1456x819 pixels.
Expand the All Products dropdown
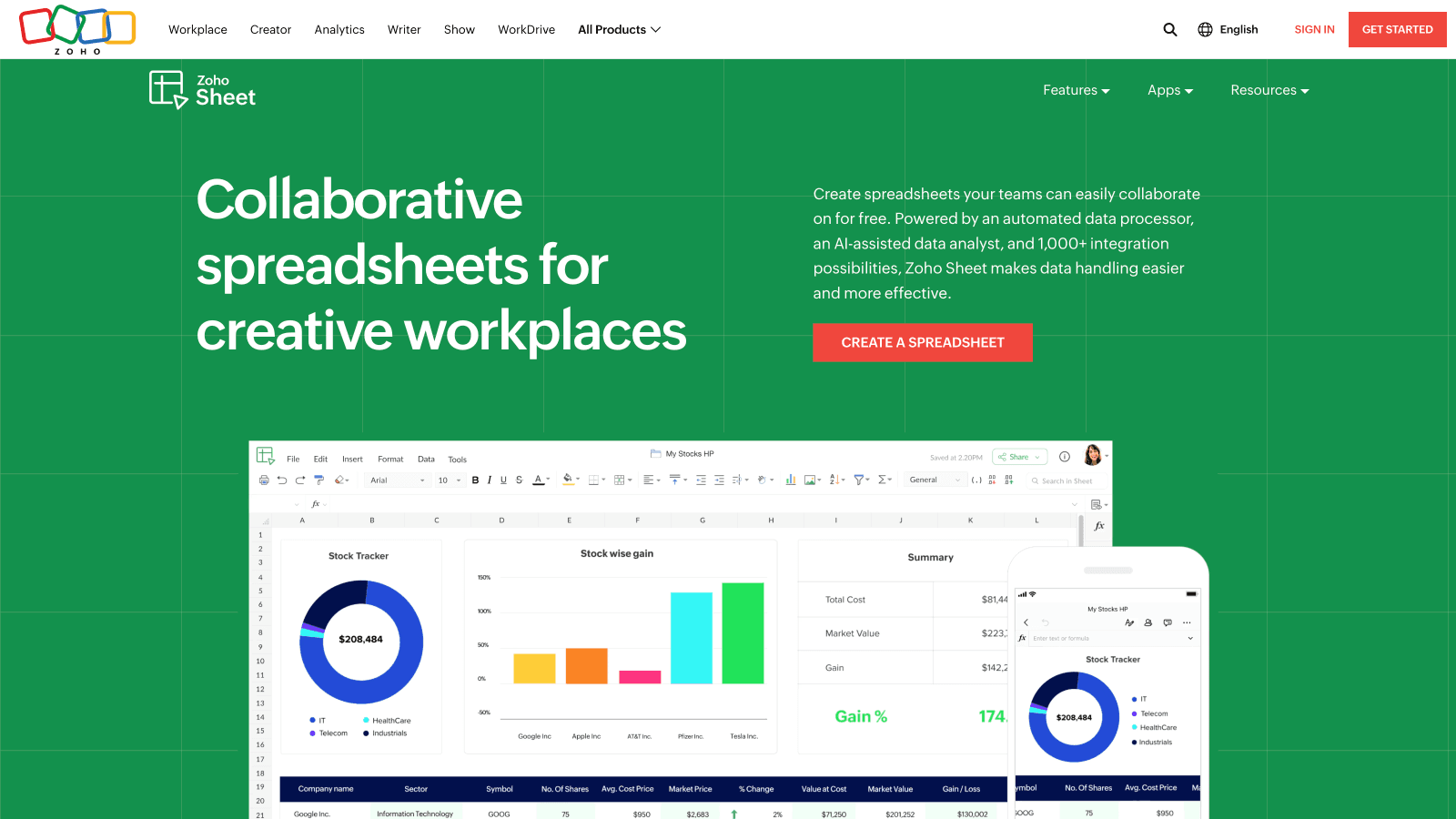tap(620, 29)
